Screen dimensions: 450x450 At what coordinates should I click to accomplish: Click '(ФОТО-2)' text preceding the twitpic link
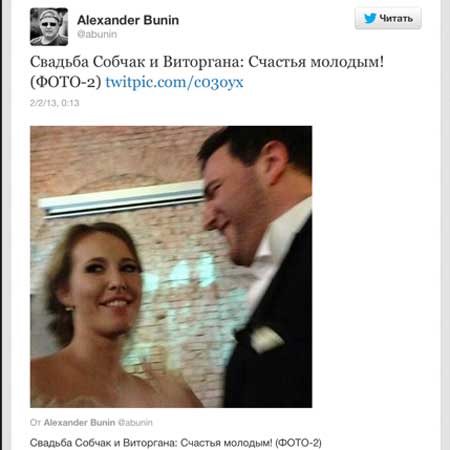coord(66,82)
